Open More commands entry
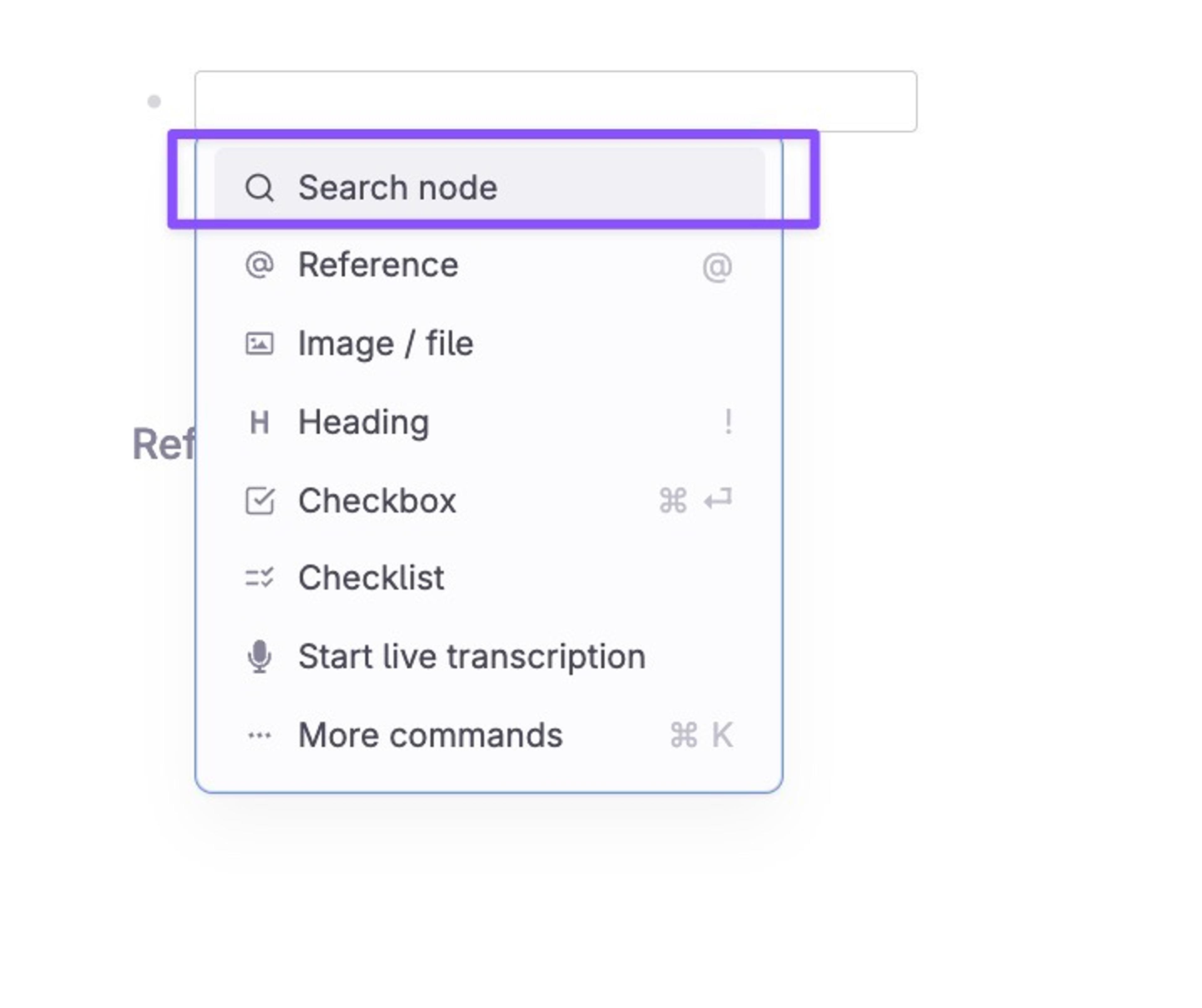Image resolution: width=1202 pixels, height=1008 pixels. 489,735
